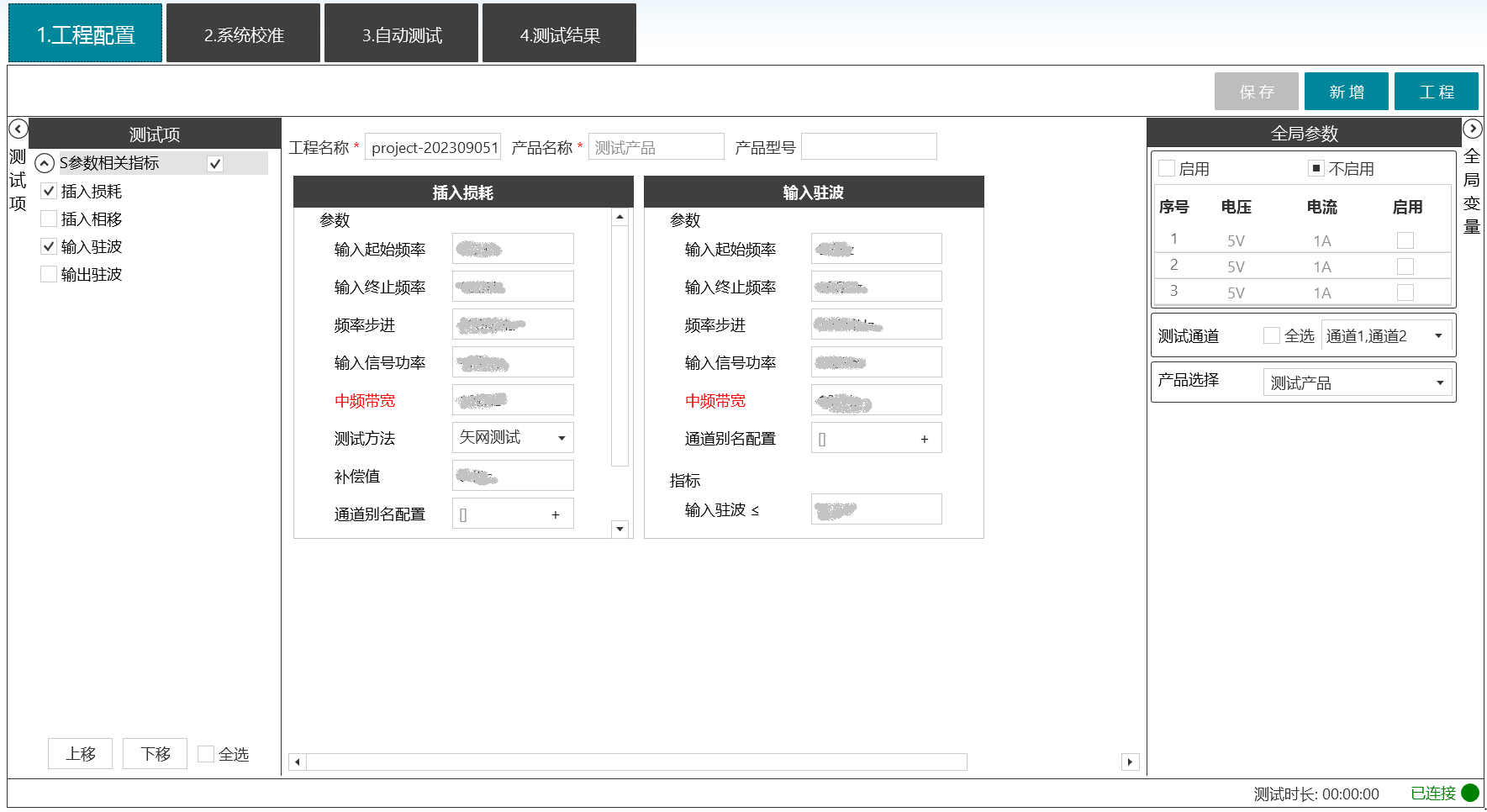This screenshot has height=812, width=1487.
Task: Click the 输入驻波 ≤ limit field
Action: pos(876,509)
